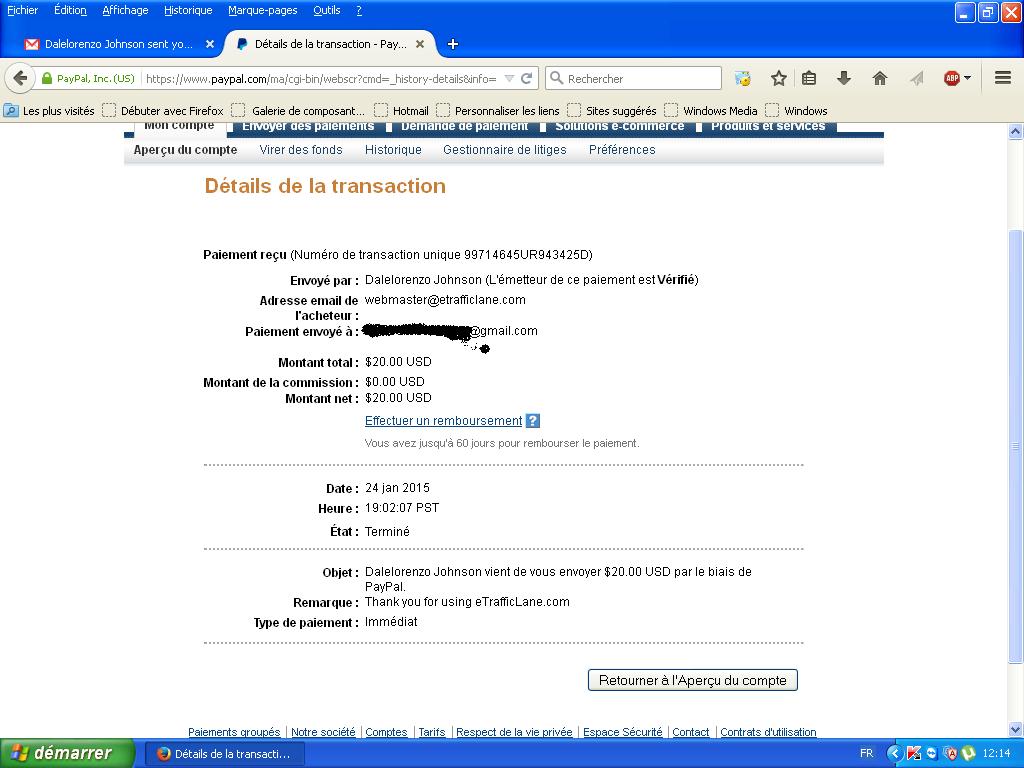Open the Outils menu
Viewport: 1024px width, 768px height.
coord(327,10)
